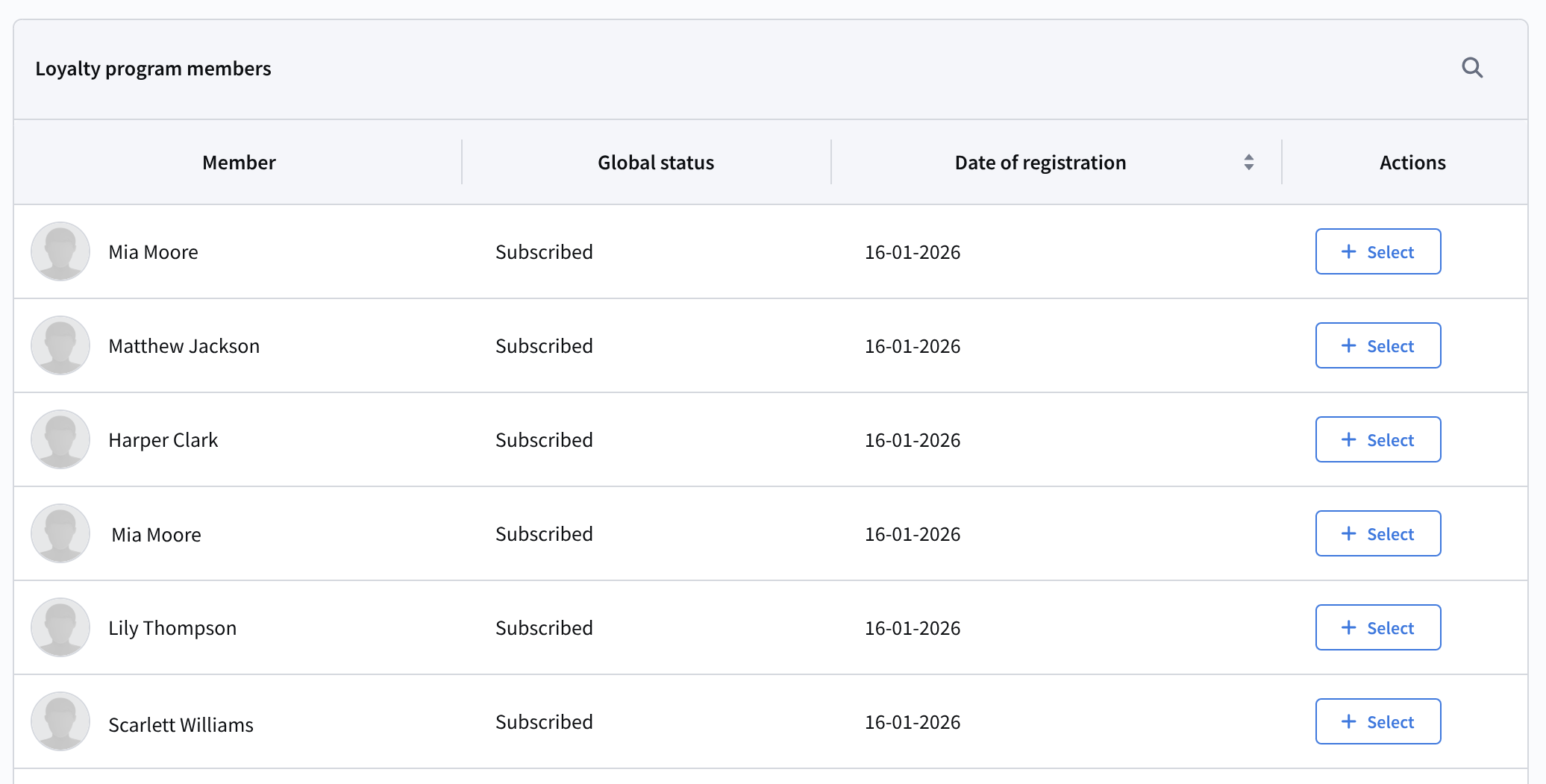Click the Global status column header

(656, 163)
